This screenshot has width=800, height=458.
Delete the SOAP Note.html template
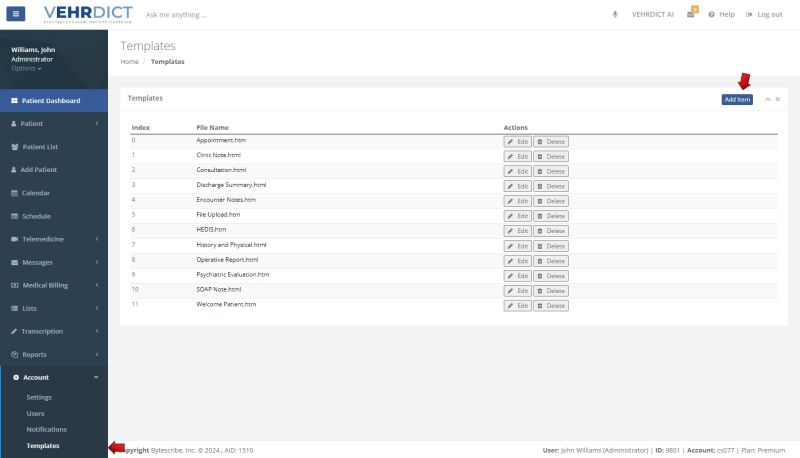tap(551, 290)
